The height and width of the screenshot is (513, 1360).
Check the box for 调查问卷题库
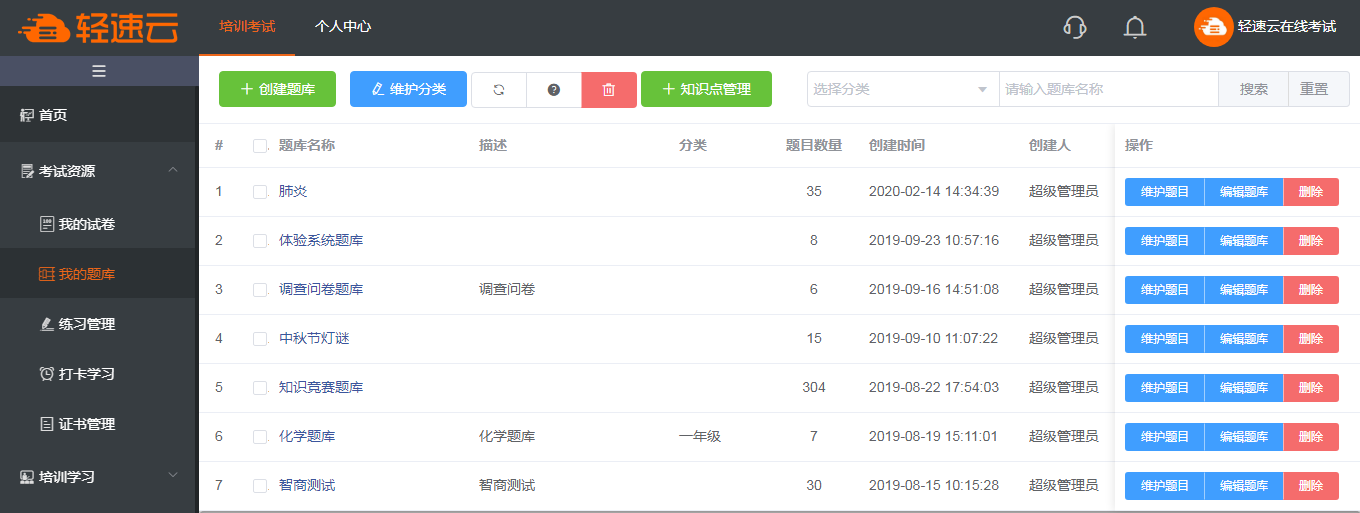[x=260, y=290]
